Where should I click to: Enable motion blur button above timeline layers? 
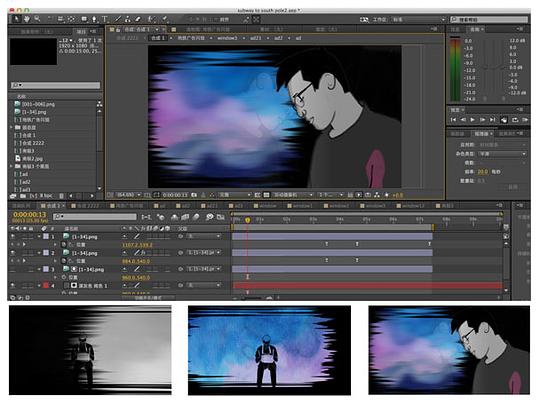pyautogui.click(x=196, y=217)
